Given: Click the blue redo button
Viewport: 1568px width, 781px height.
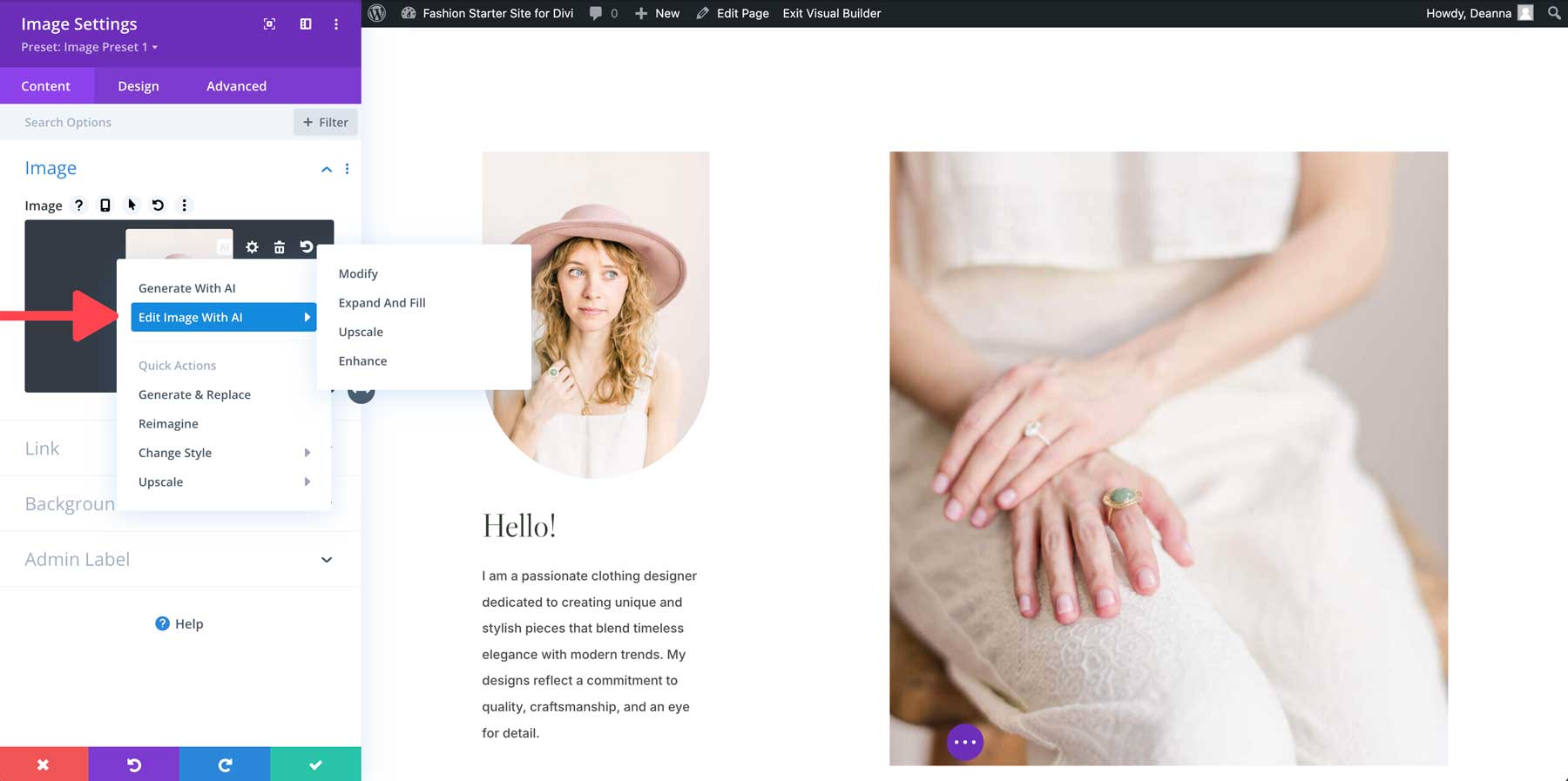Looking at the screenshot, I should [225, 764].
